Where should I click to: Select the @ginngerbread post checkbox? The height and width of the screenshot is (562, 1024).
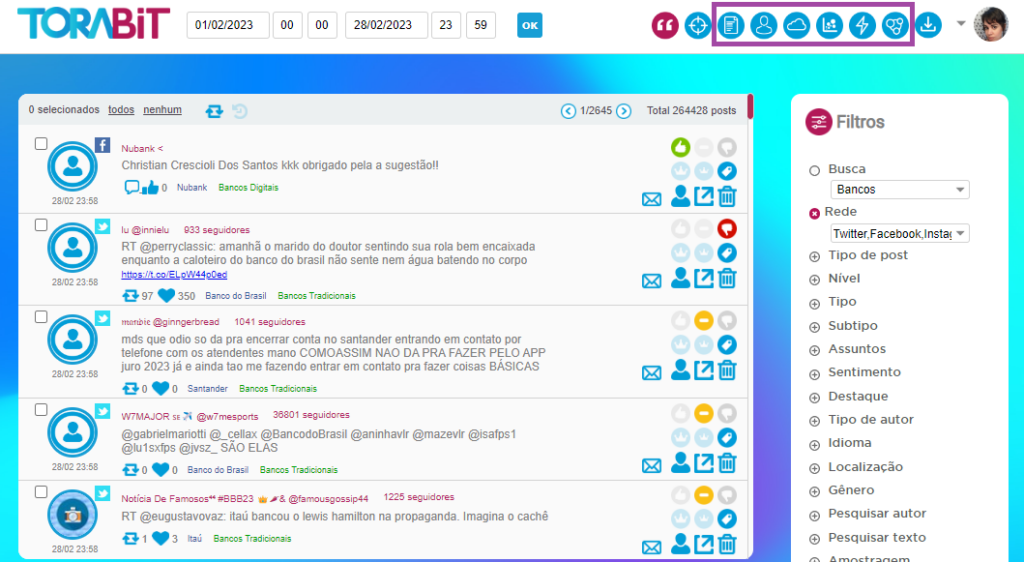[x=40, y=317]
